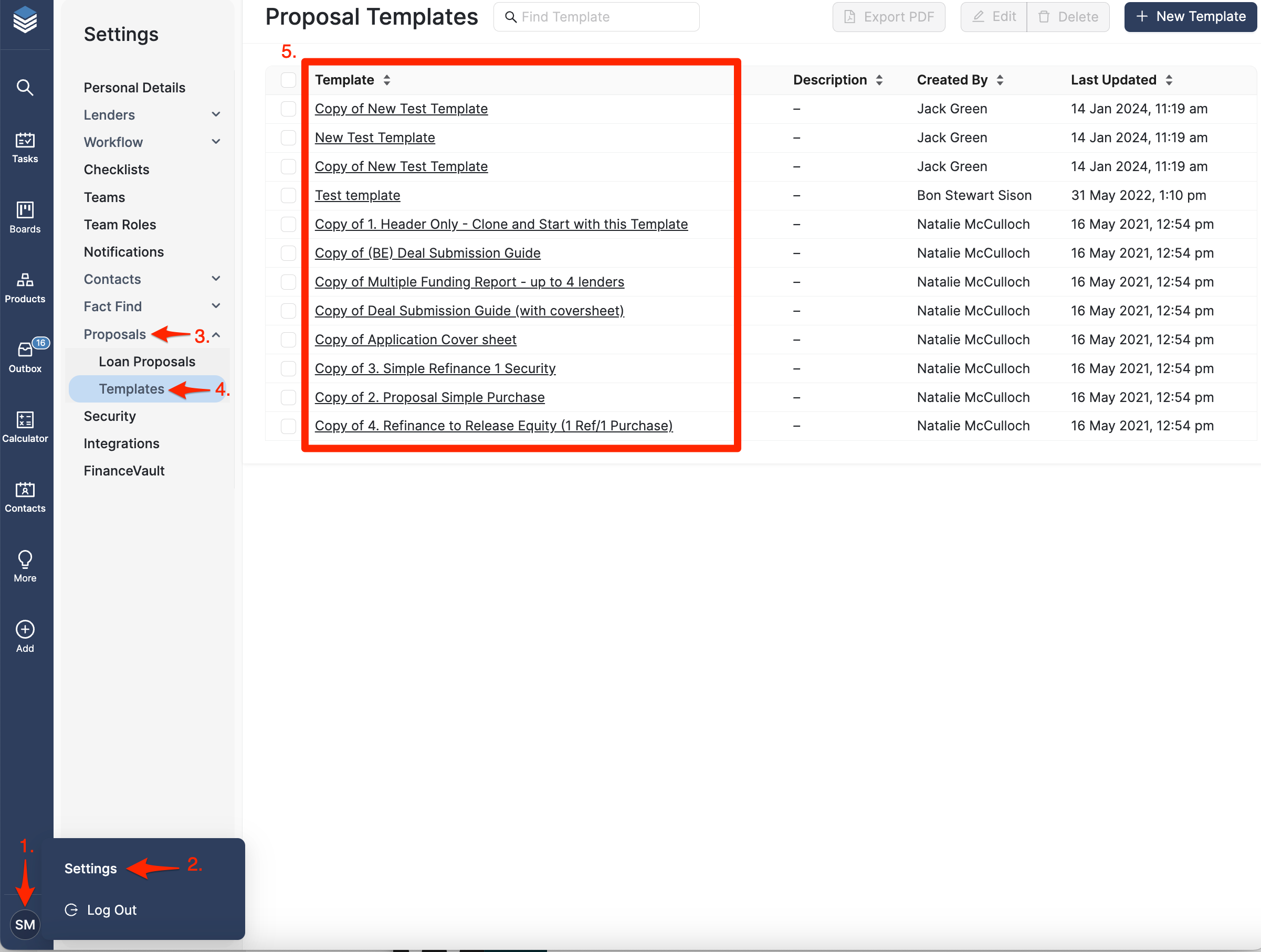Collapse the Proposals settings section
The image size is (1261, 952).
pyautogui.click(x=216, y=334)
